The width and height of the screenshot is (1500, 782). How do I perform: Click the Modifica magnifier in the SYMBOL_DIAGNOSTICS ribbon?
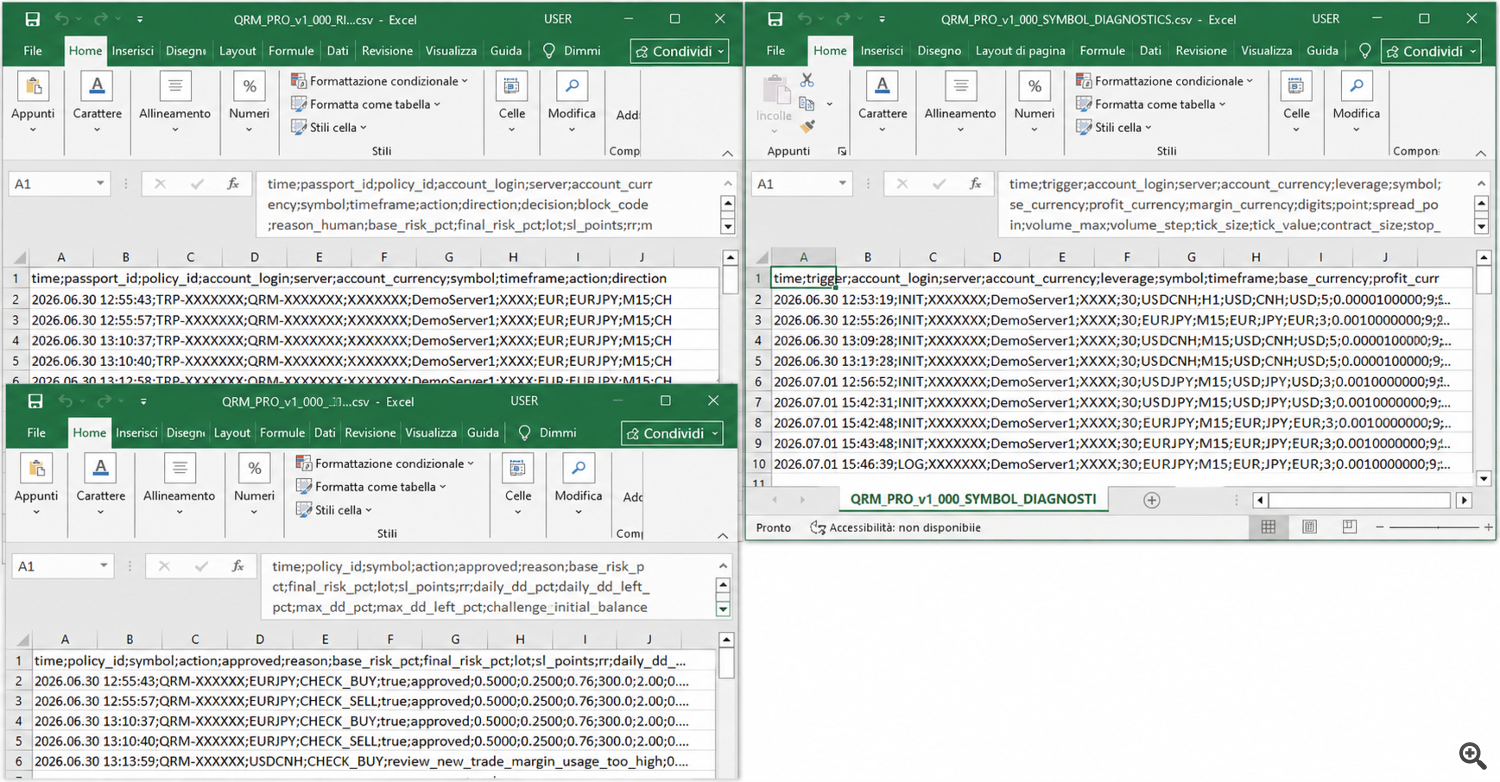(1356, 87)
